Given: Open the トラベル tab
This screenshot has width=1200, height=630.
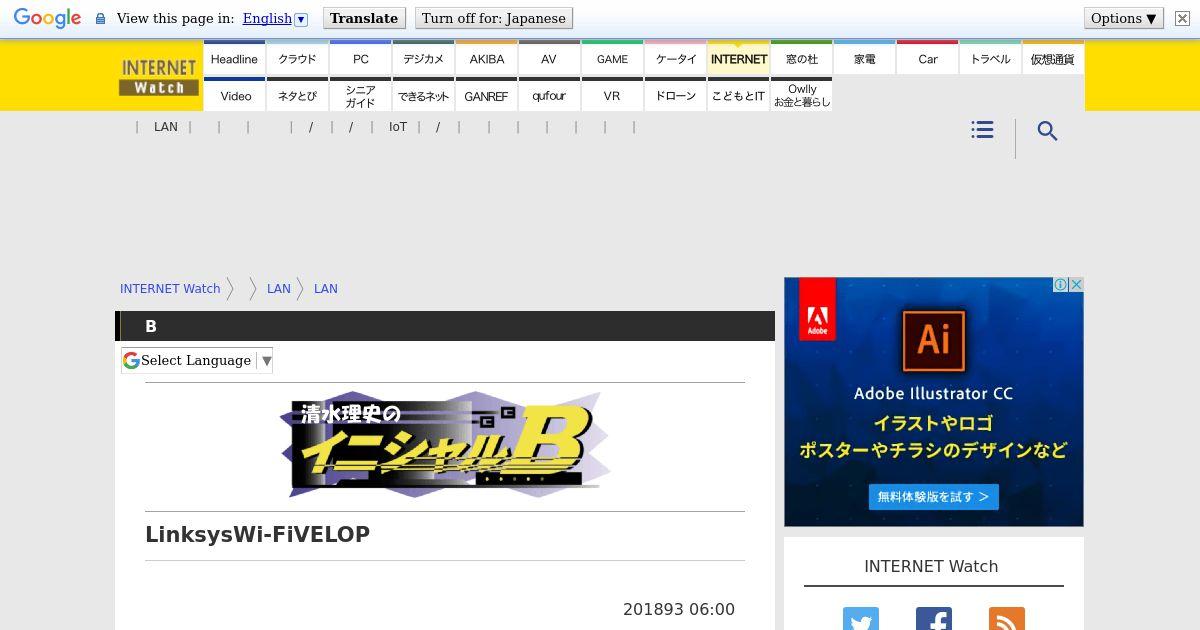Looking at the screenshot, I should coord(990,58).
